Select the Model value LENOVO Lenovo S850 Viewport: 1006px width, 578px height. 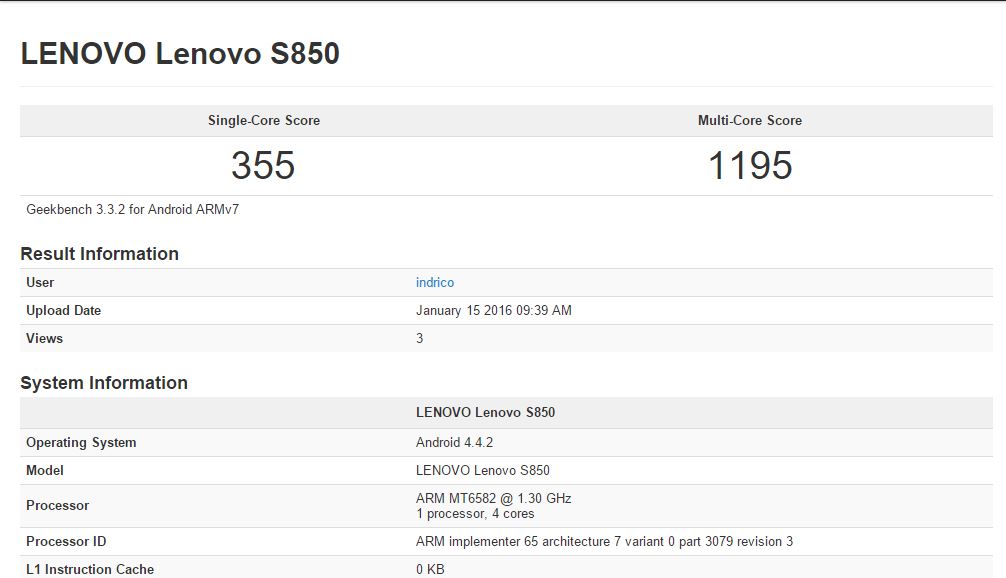pos(482,470)
